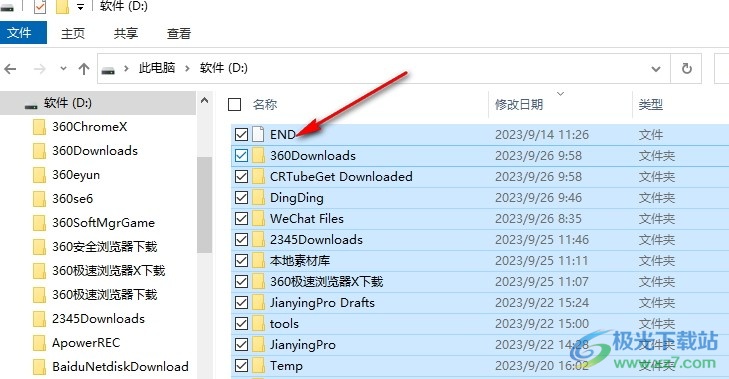The height and width of the screenshot is (379, 729).
Task: Open the quick access toolbar customize dropdown
Action: point(80,7)
